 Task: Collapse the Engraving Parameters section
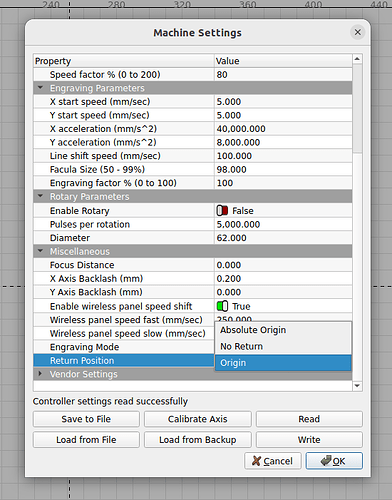40,88
